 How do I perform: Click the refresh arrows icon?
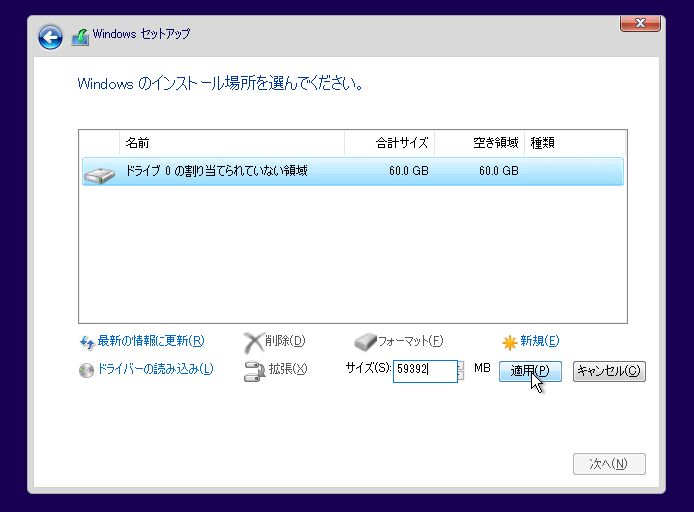click(x=87, y=343)
